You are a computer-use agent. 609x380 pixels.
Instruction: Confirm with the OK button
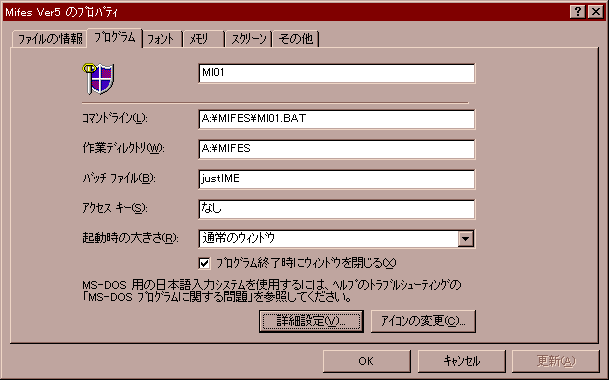[x=366, y=361]
